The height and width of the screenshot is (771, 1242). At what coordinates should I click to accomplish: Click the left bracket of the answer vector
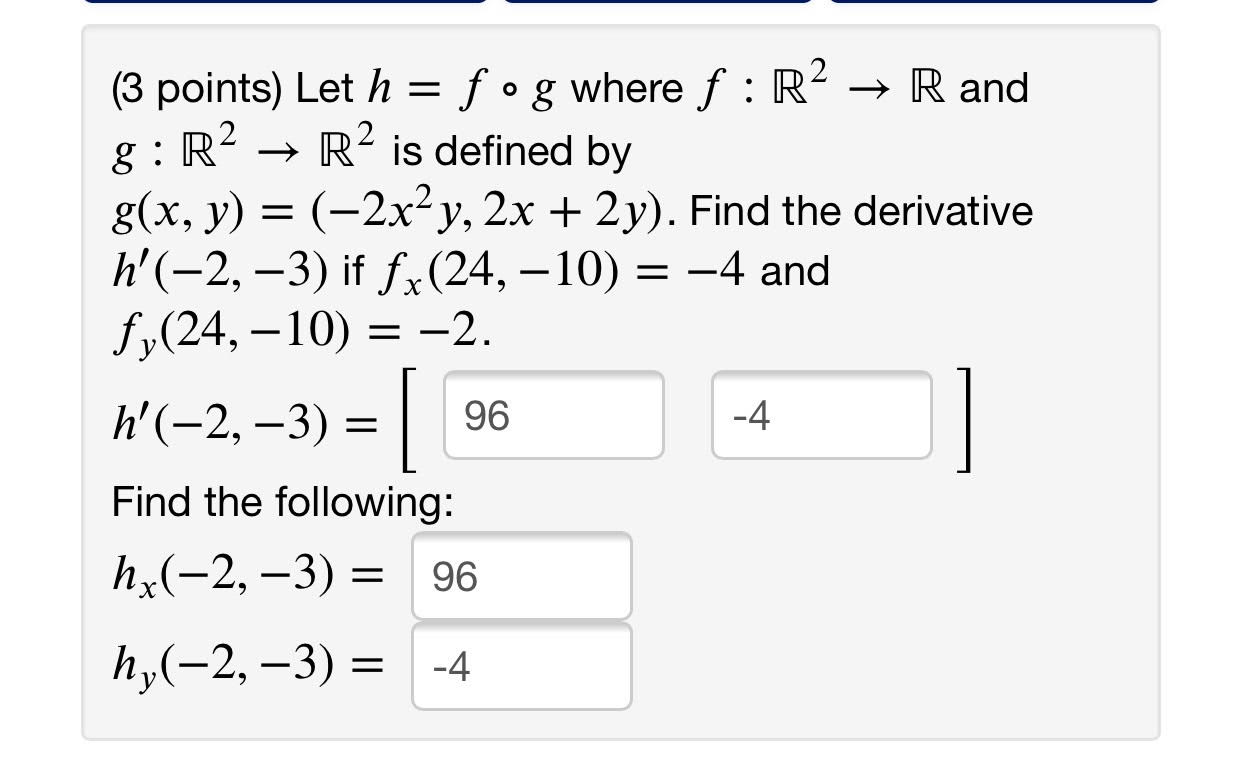[x=407, y=414]
